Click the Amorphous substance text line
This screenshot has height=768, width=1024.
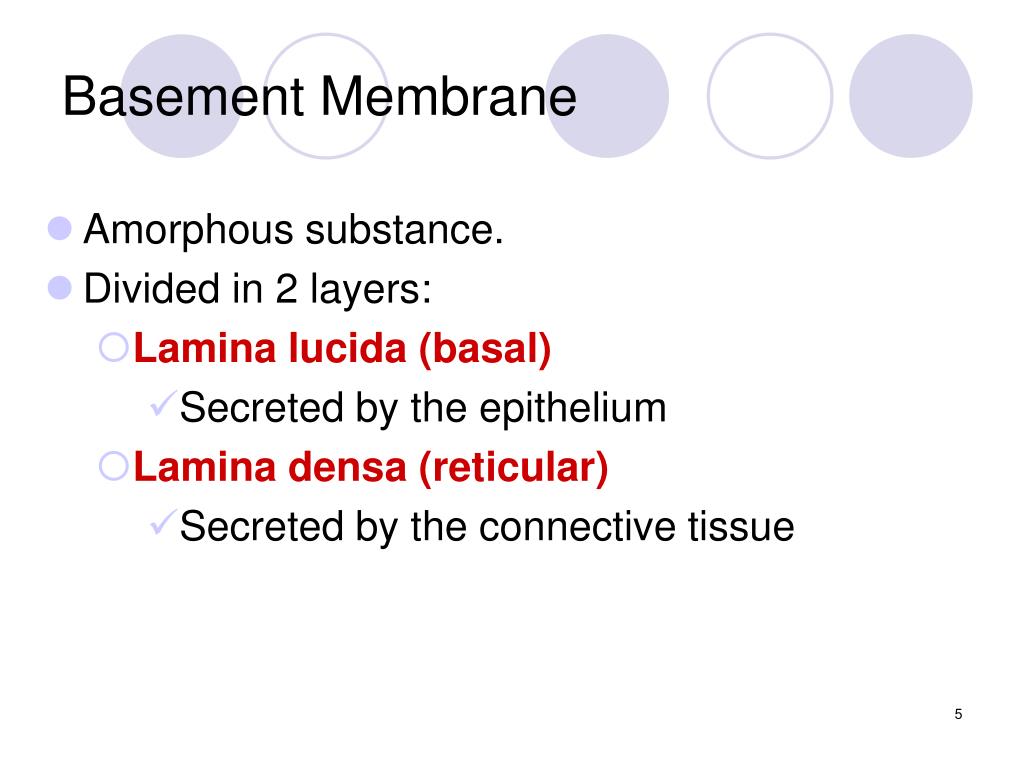click(294, 230)
